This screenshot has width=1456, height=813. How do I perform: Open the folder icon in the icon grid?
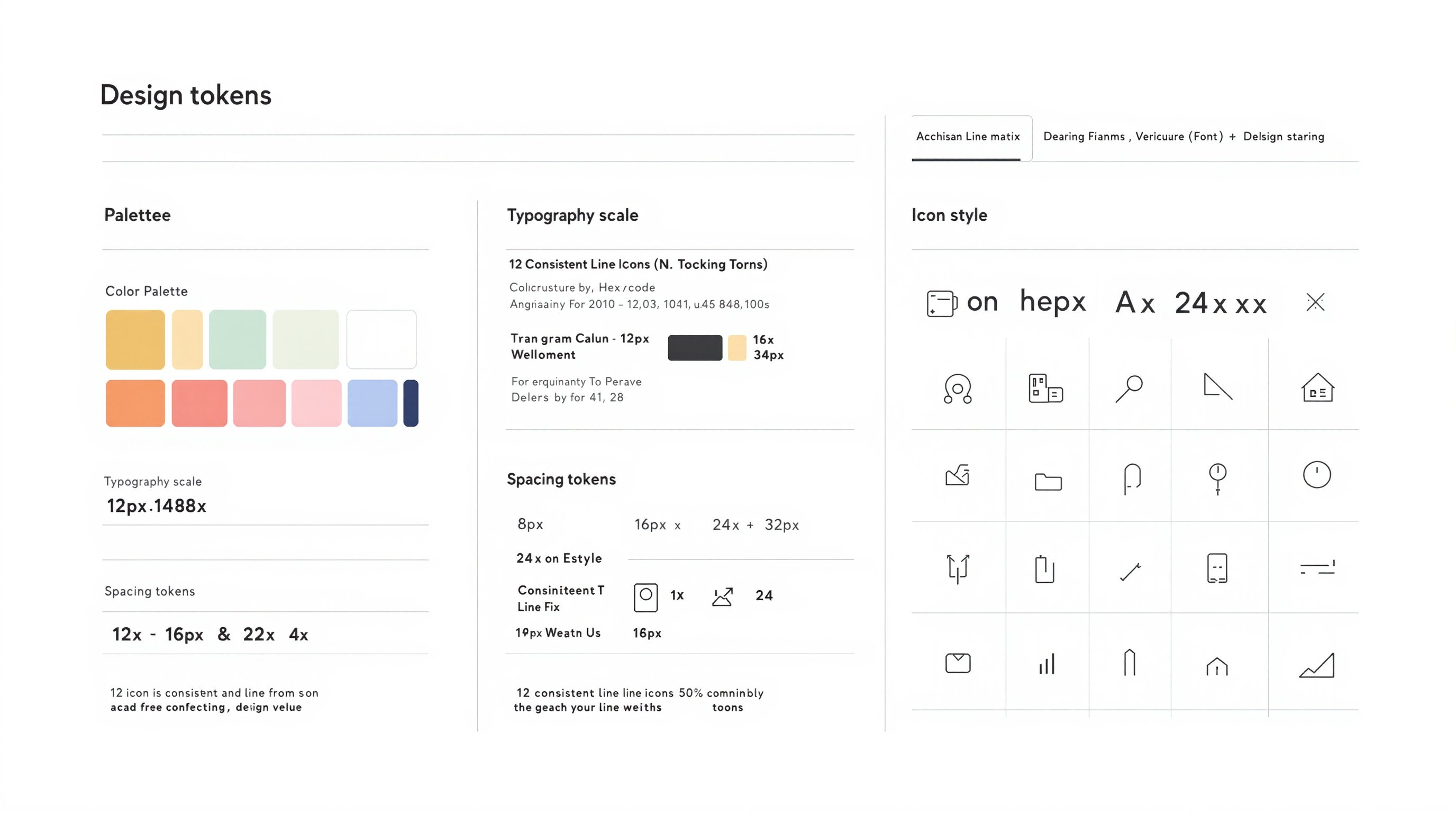click(x=1049, y=482)
